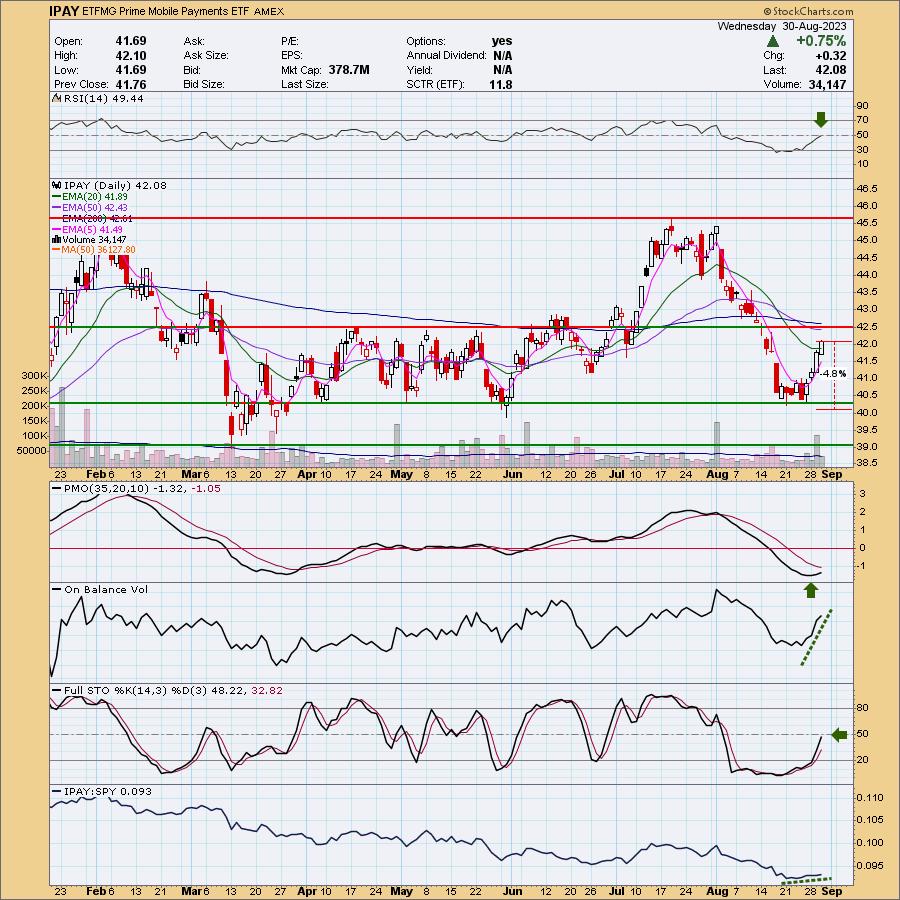Click the 'Wednesday 30-Aug-2023' date text
The width and height of the screenshot is (900, 900).
(782, 26)
